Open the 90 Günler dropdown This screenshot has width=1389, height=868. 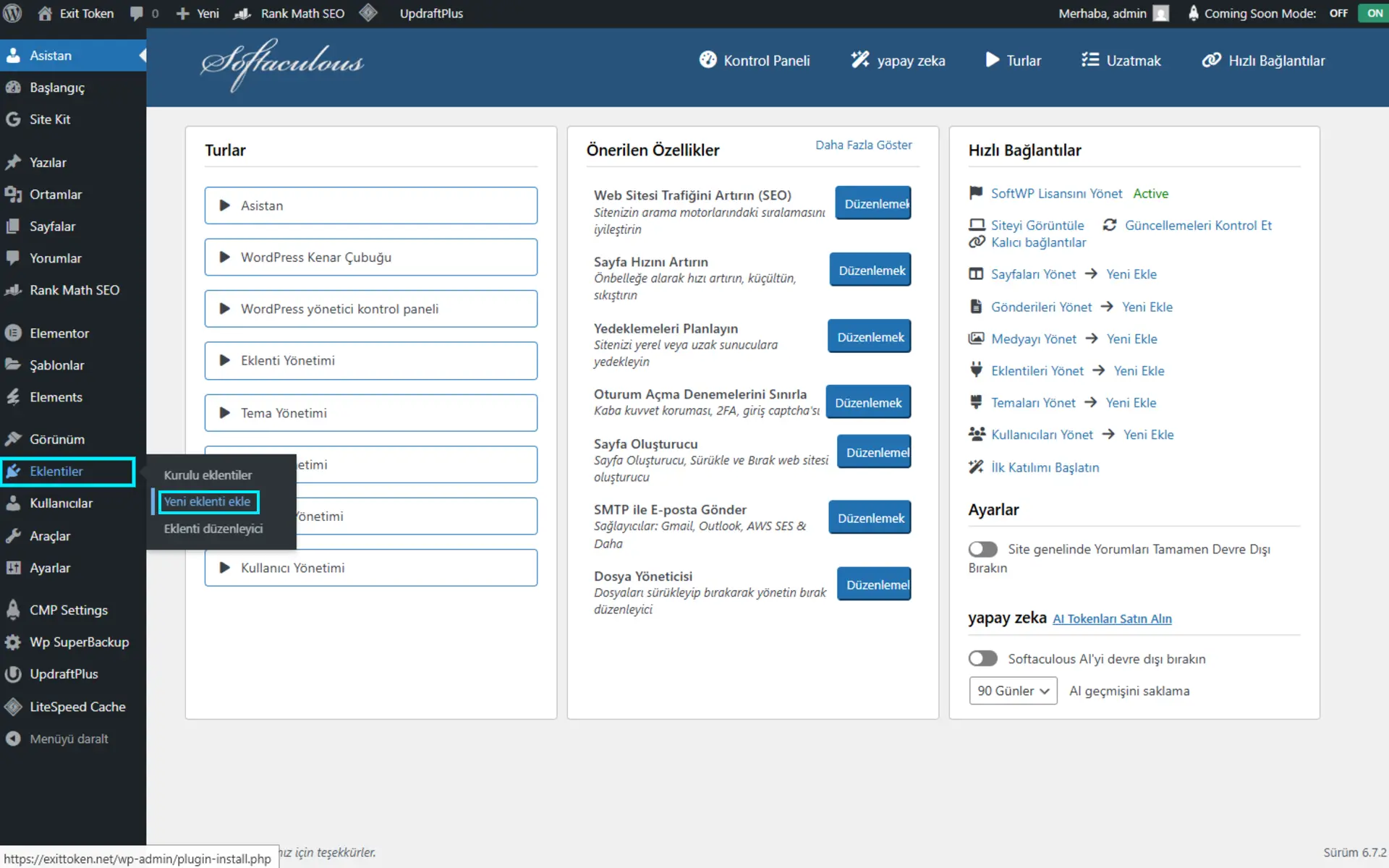coord(1013,691)
